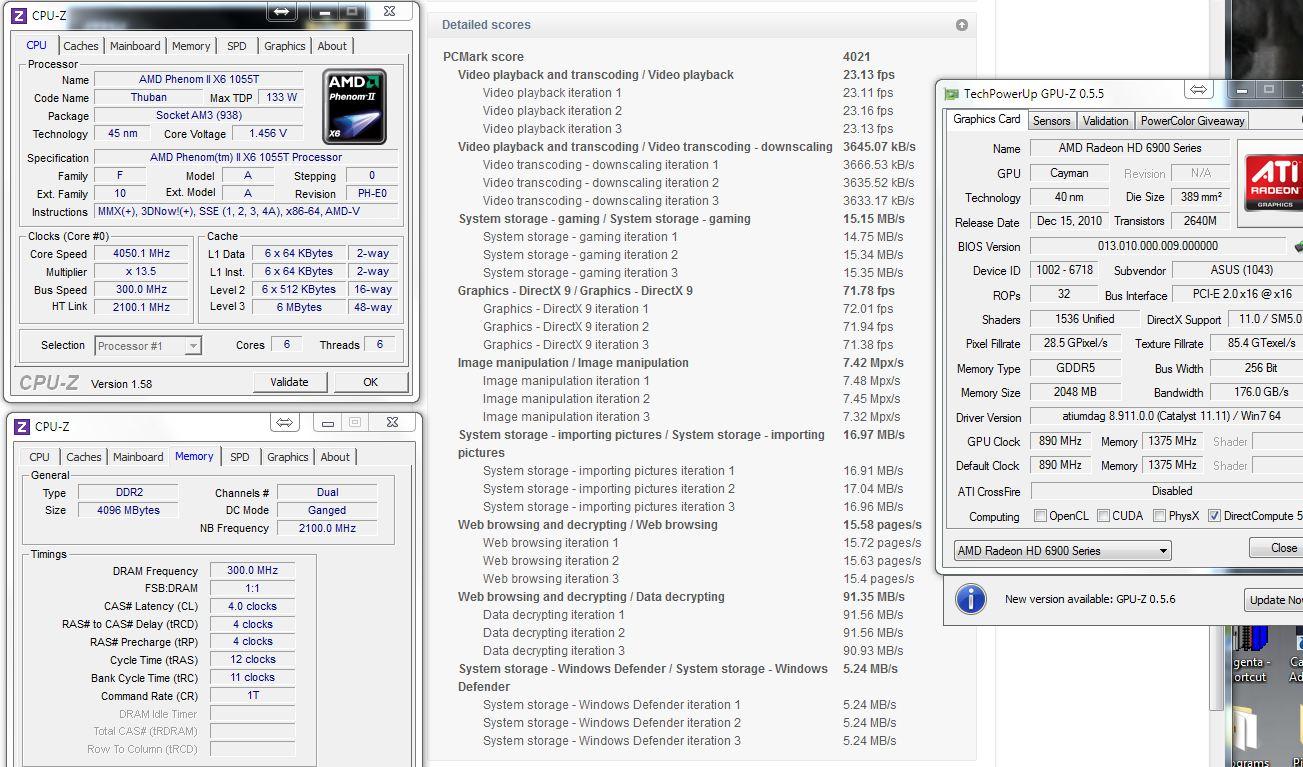Open the Validation tab in GPU-Z
This screenshot has width=1303, height=767.
[1106, 121]
